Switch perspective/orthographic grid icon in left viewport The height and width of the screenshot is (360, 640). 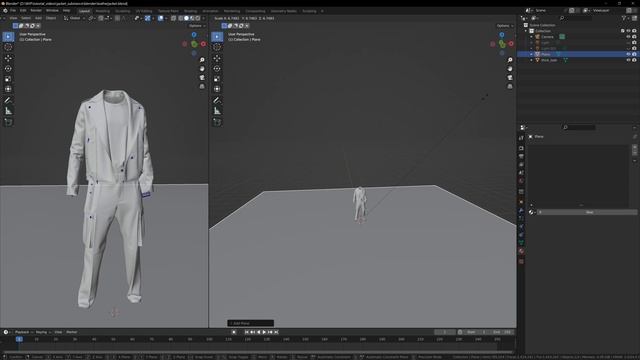(x=202, y=87)
